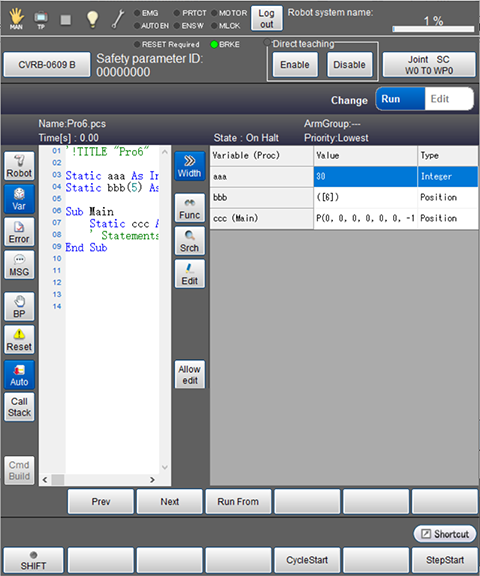Image resolution: width=480 pixels, height=576 pixels.
Task: Click the StepStart button
Action: click(444, 561)
